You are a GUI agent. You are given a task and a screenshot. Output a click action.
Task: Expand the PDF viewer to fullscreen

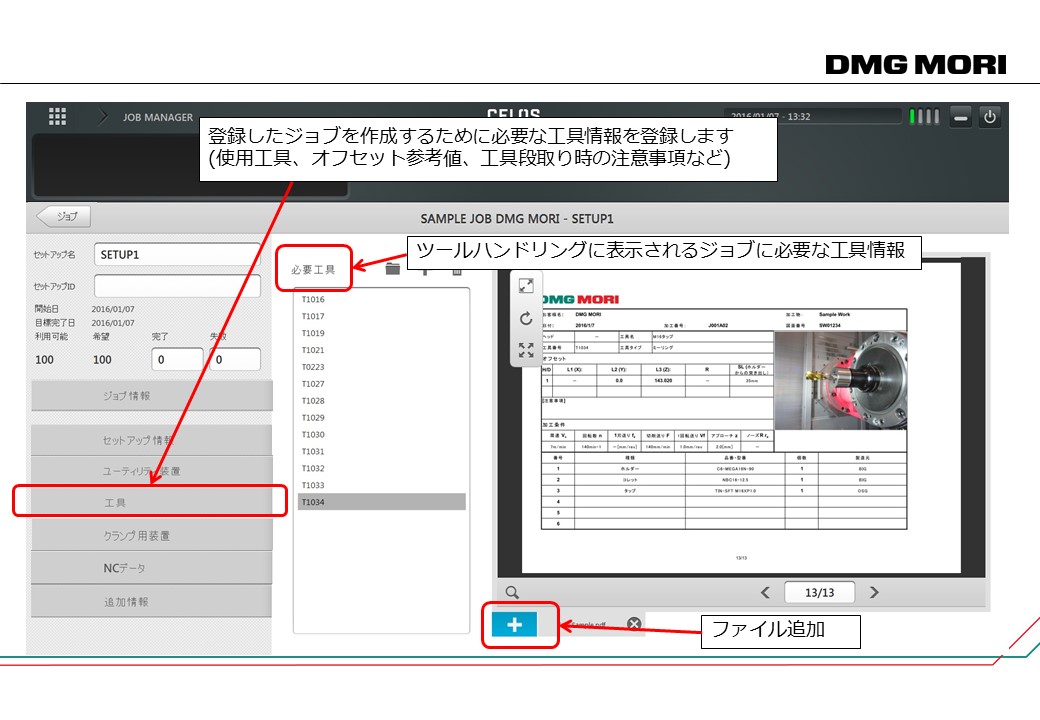point(526,286)
